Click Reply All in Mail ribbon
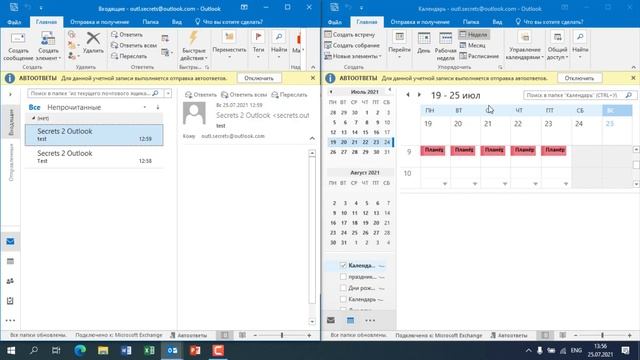 point(134,45)
